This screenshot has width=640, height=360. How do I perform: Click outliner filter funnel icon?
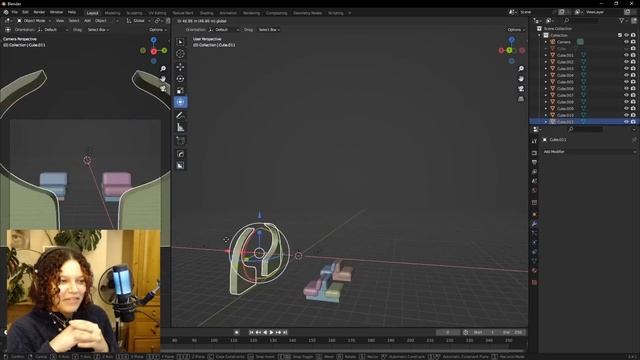coord(622,20)
